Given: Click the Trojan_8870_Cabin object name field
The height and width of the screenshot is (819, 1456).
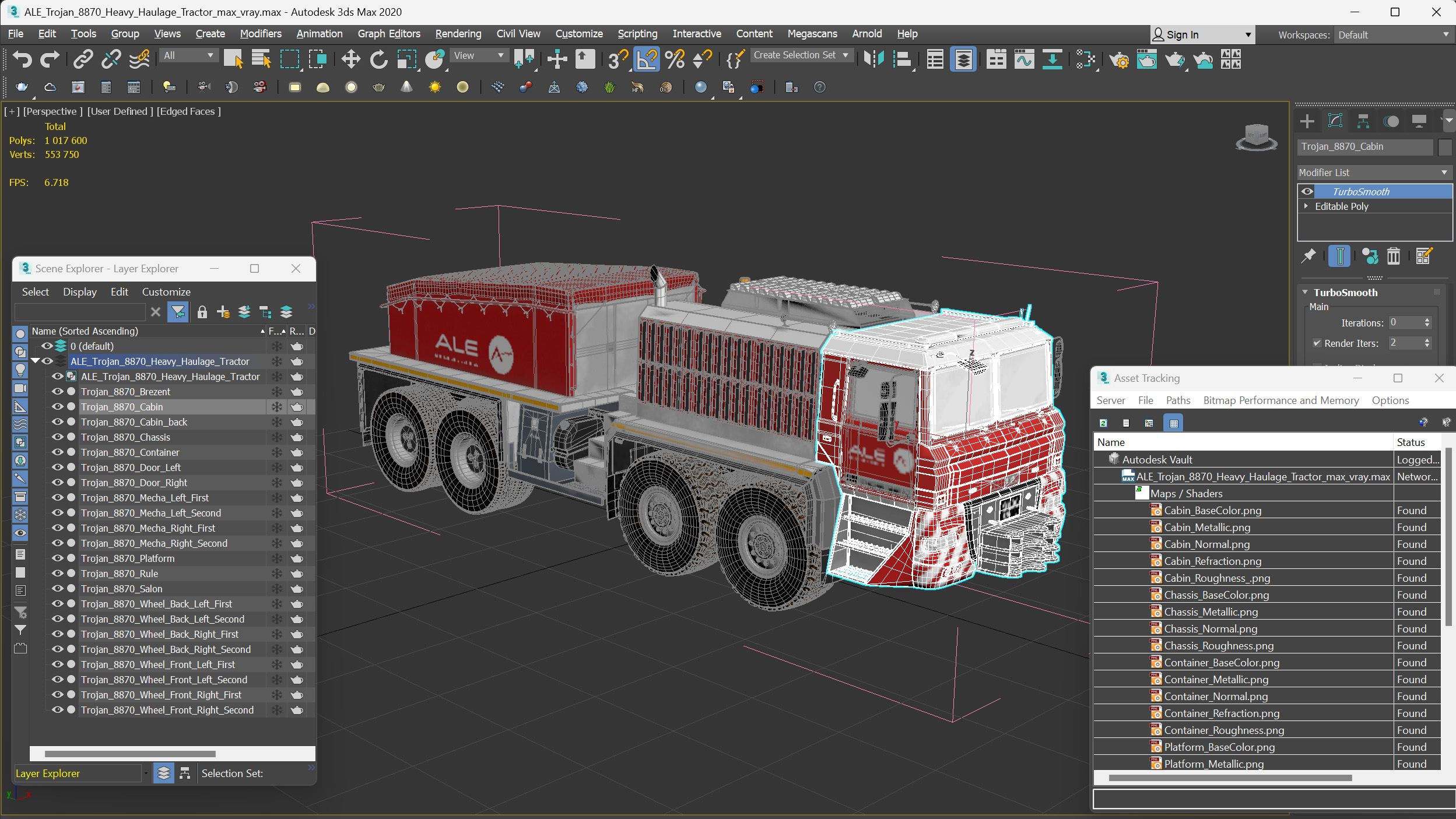Looking at the screenshot, I should pyautogui.click(x=1364, y=147).
